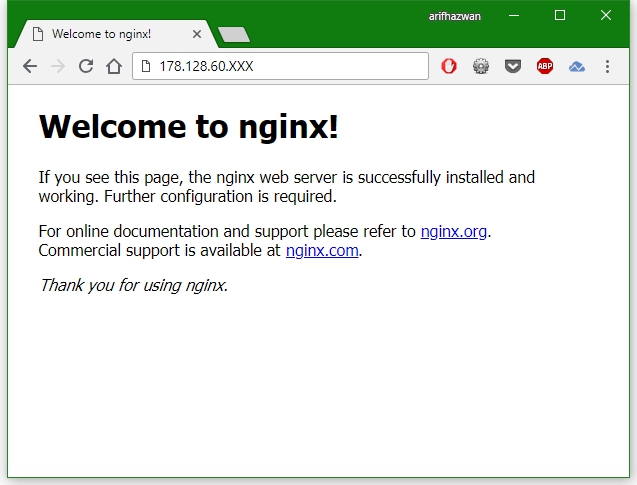This screenshot has width=637, height=485.
Task: Open the nginx.com link
Action: pos(322,251)
